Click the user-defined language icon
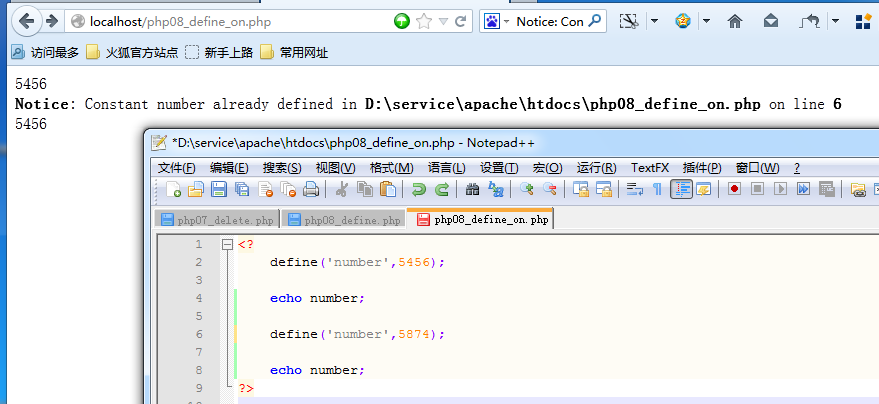Image resolution: width=879 pixels, height=404 pixels. [703, 189]
